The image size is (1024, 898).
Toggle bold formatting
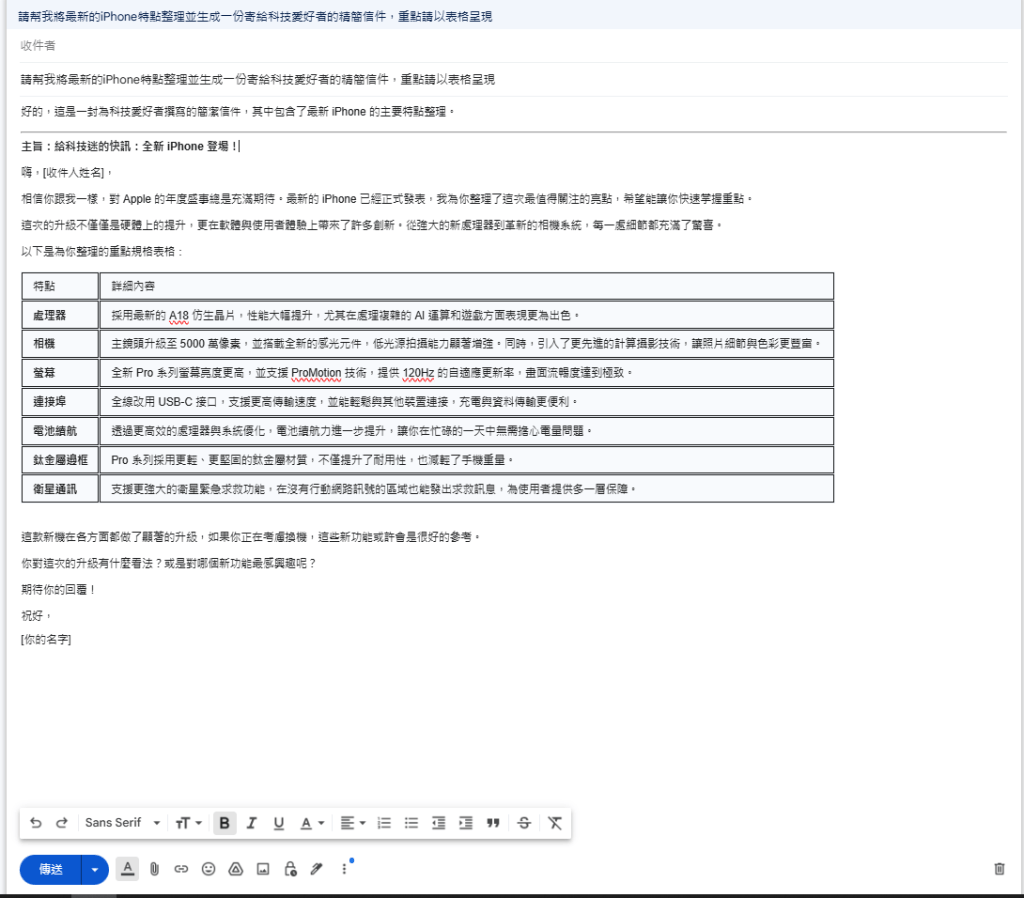point(224,823)
